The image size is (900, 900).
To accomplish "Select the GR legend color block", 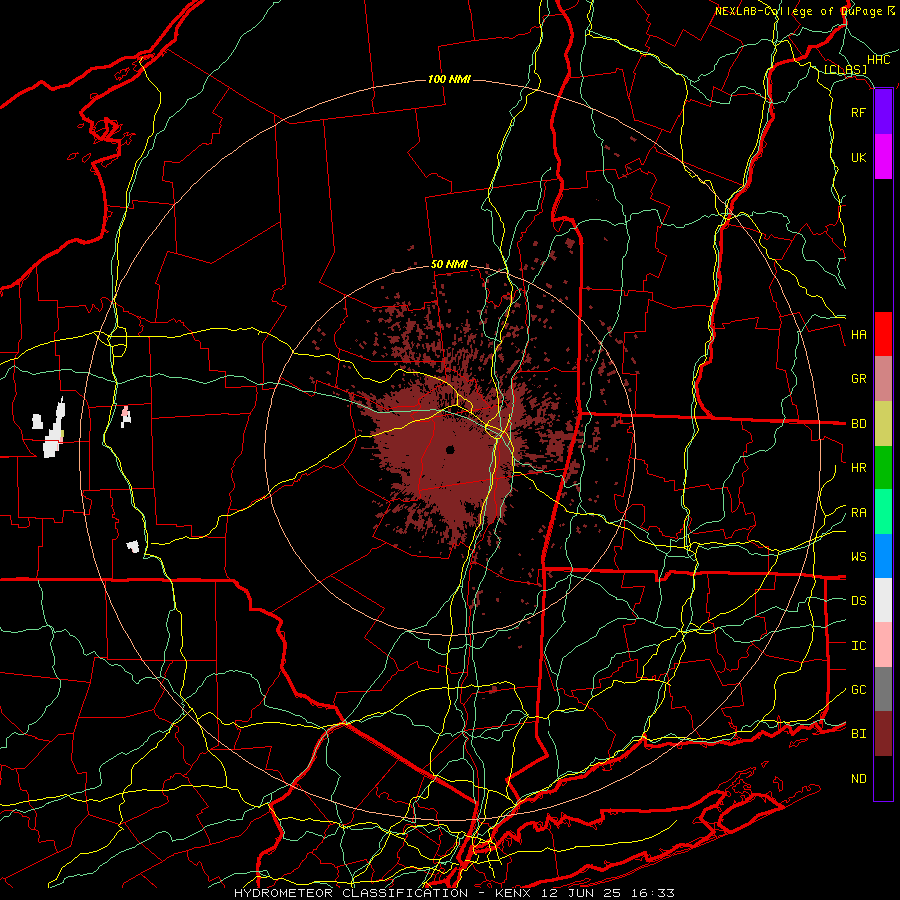I will [883, 379].
